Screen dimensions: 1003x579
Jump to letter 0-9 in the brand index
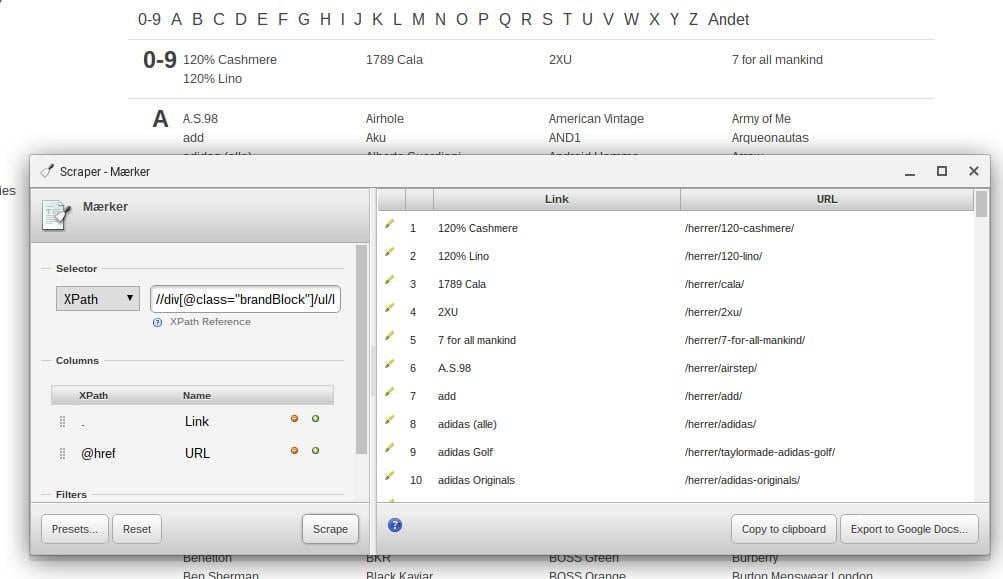tap(149, 19)
